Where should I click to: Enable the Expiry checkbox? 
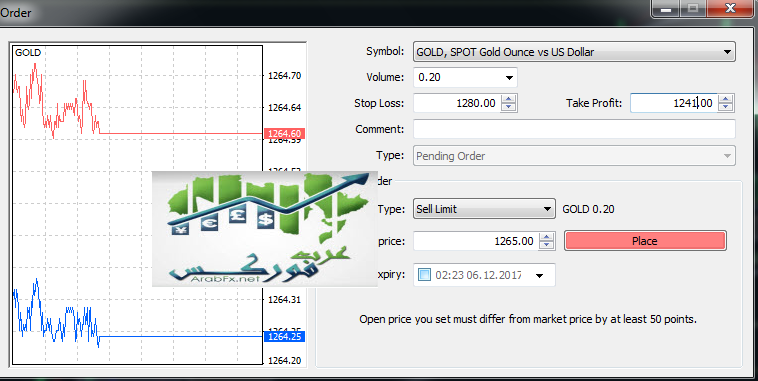point(424,275)
